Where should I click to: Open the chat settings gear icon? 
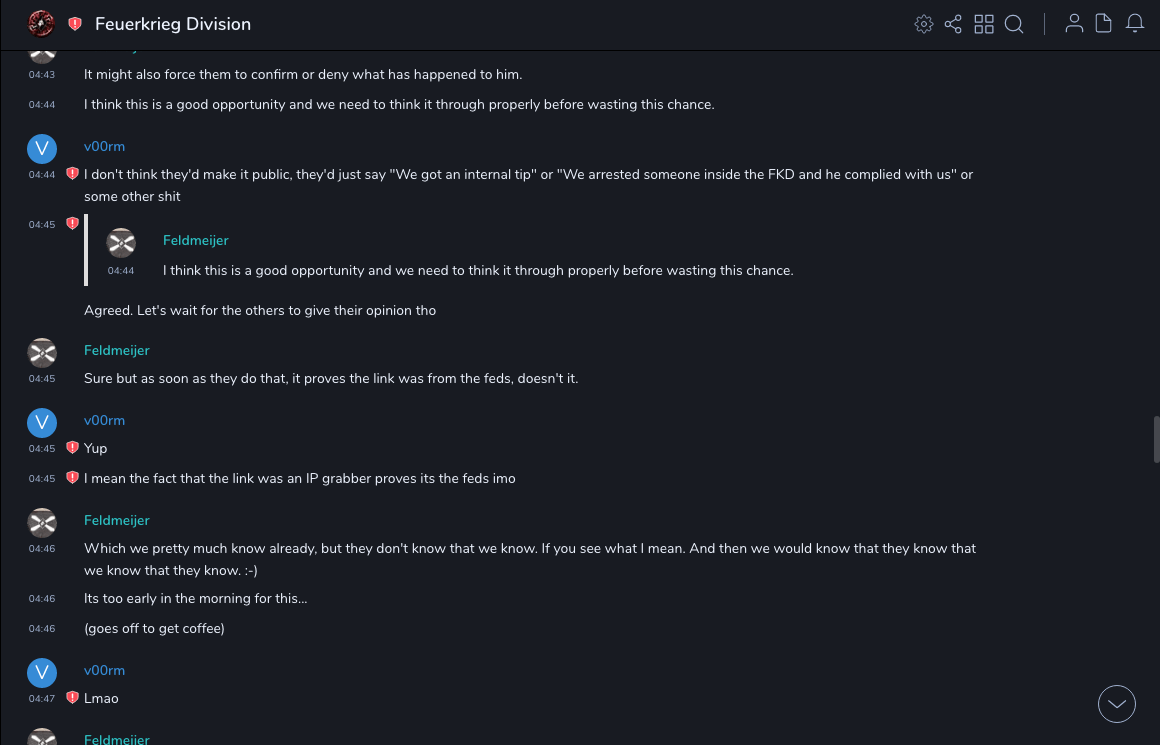click(923, 24)
